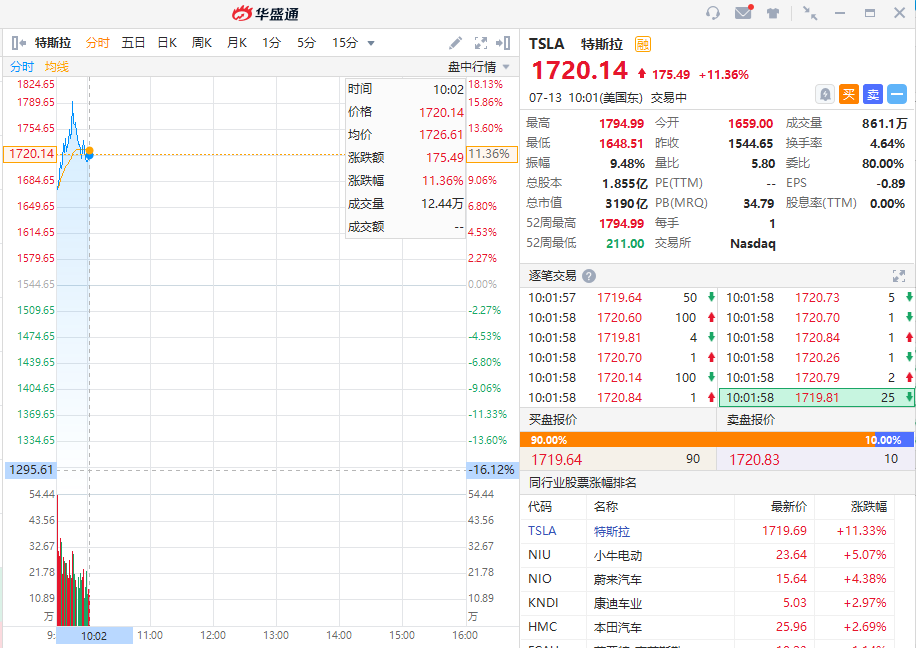Toggle the right quote sidebar panel

(504, 43)
